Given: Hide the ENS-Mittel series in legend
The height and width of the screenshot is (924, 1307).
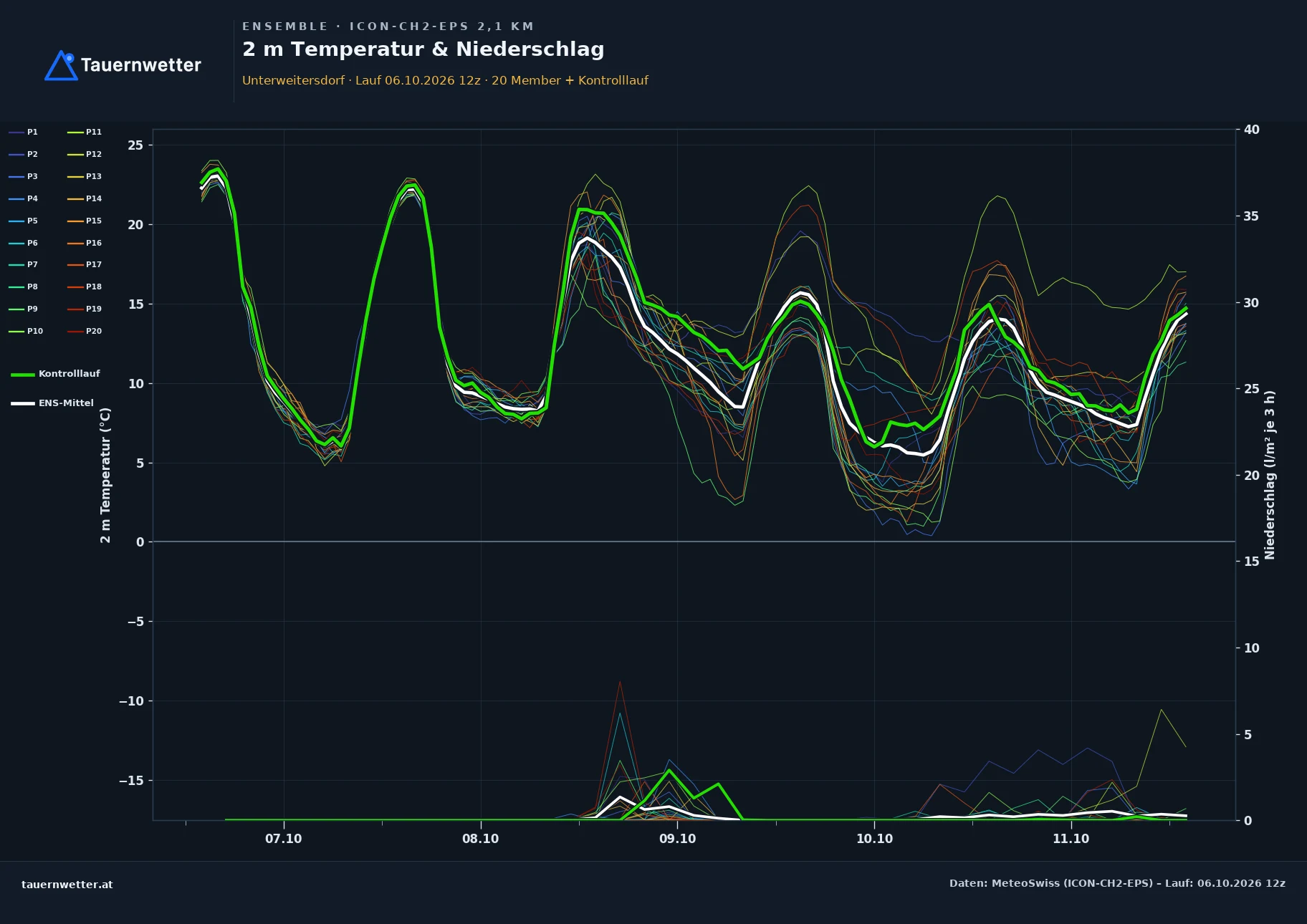Looking at the screenshot, I should tap(52, 403).
